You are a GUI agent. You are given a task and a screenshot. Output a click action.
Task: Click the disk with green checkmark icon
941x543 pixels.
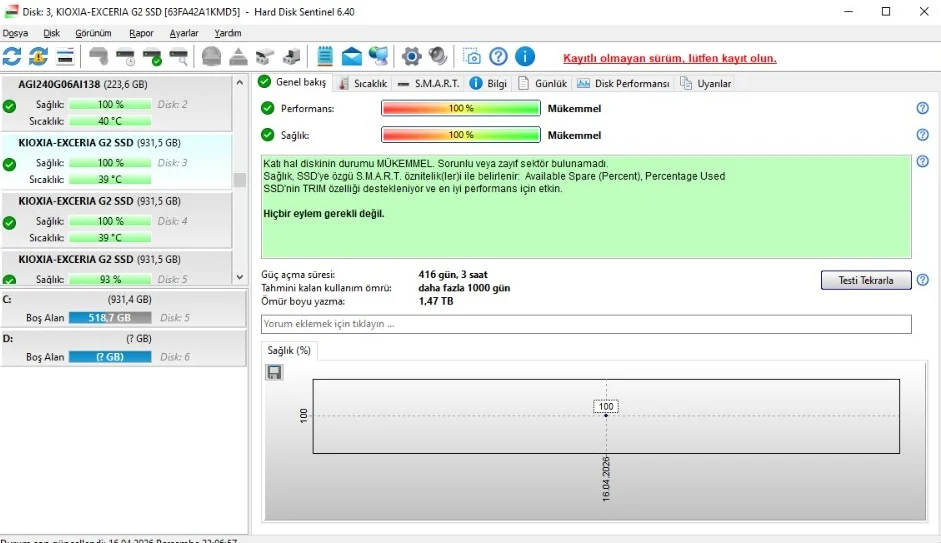pyautogui.click(x=152, y=56)
